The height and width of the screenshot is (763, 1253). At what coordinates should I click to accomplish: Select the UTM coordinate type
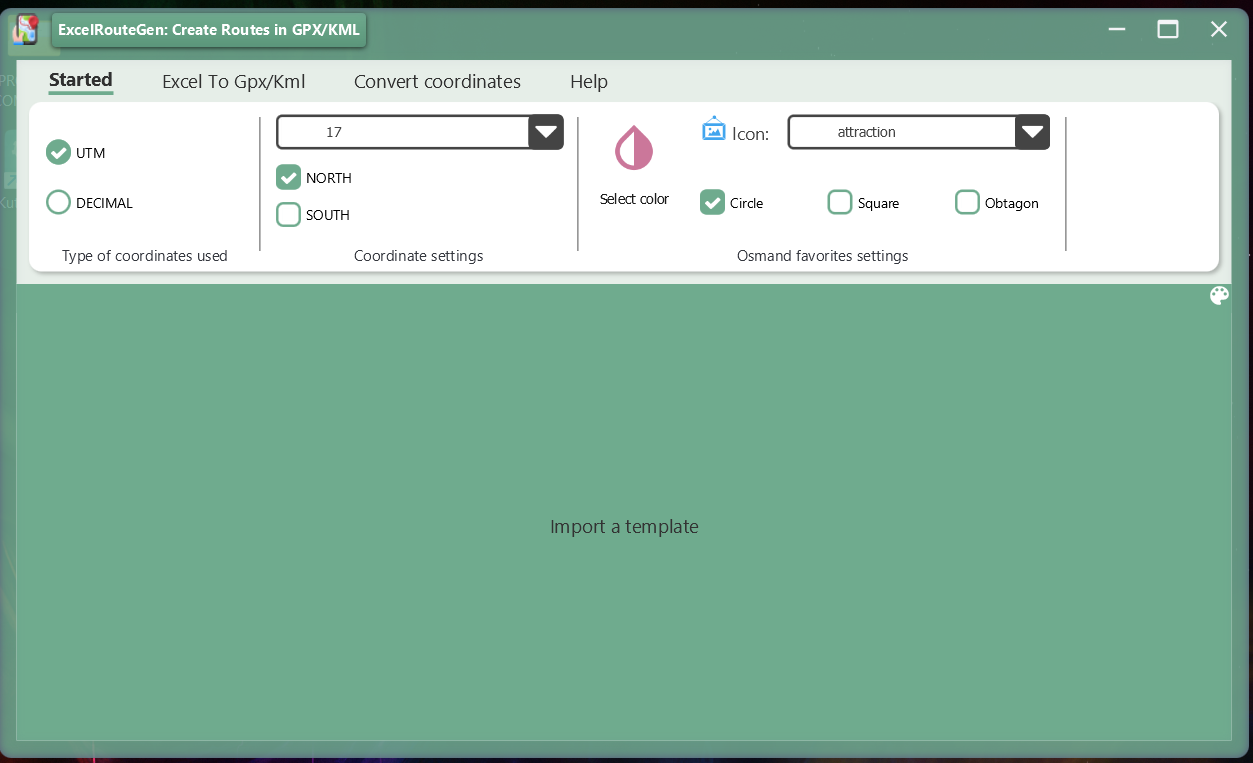[x=58, y=152]
